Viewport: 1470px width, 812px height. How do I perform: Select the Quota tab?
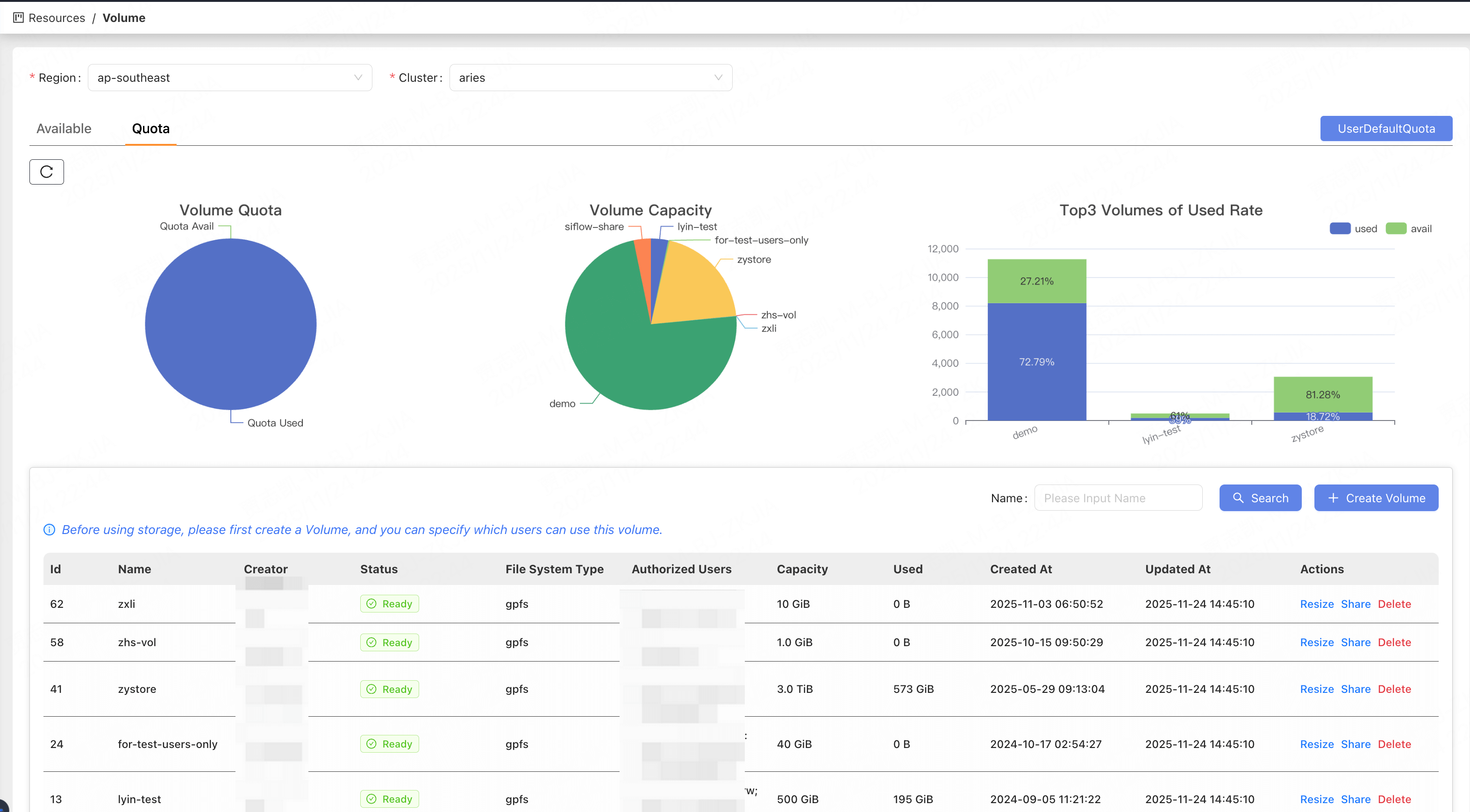(150, 128)
